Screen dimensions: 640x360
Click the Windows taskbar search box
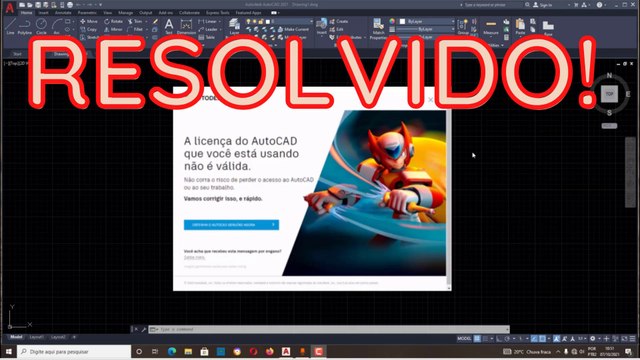[74, 351]
